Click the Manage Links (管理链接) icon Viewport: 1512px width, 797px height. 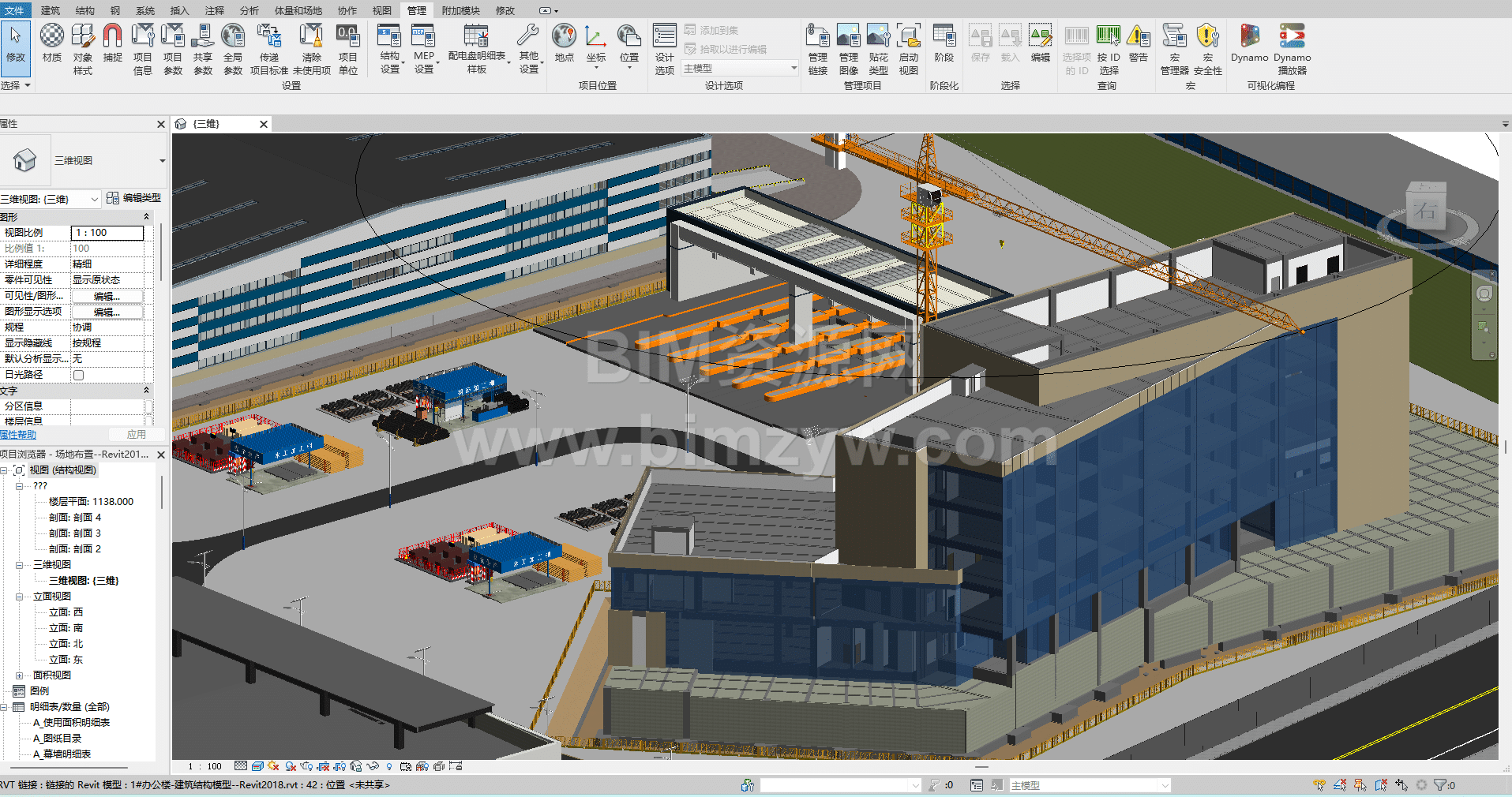coord(817,49)
